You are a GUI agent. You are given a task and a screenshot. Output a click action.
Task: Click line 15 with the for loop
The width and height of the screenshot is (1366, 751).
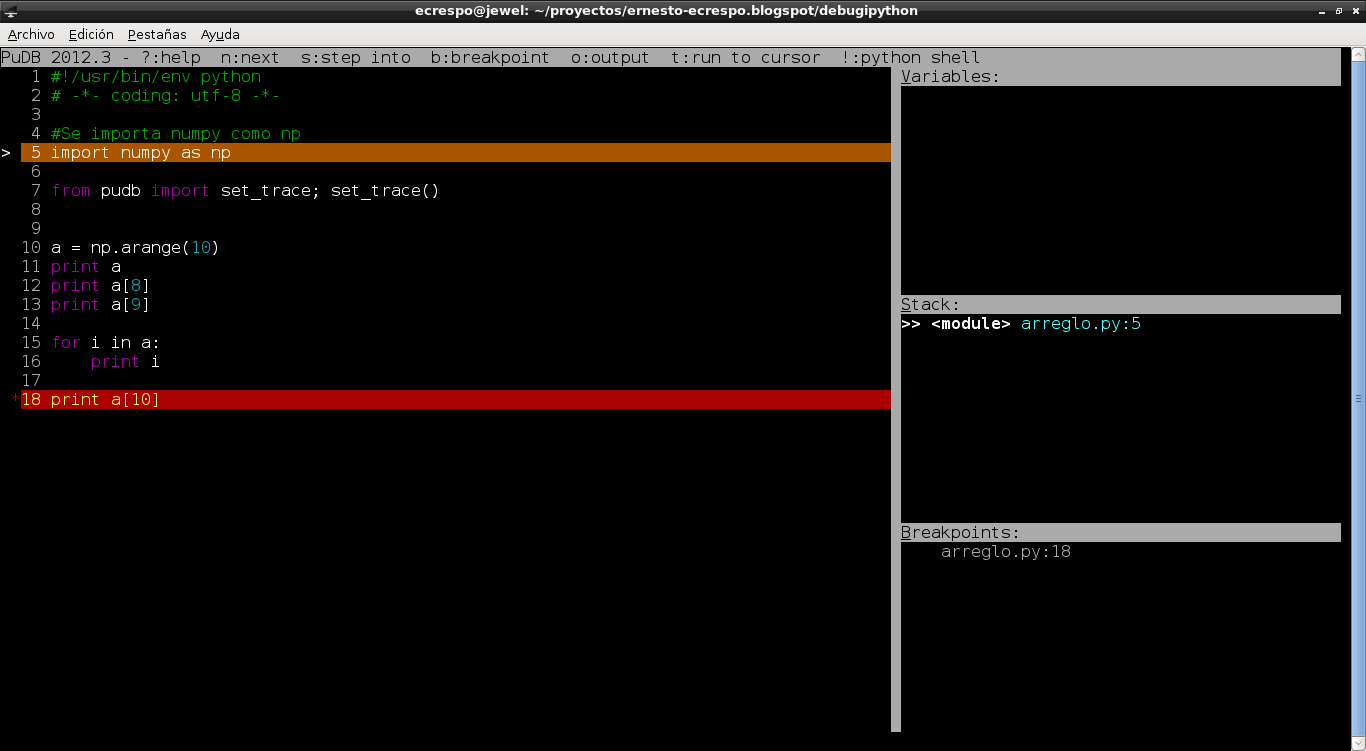coord(105,343)
